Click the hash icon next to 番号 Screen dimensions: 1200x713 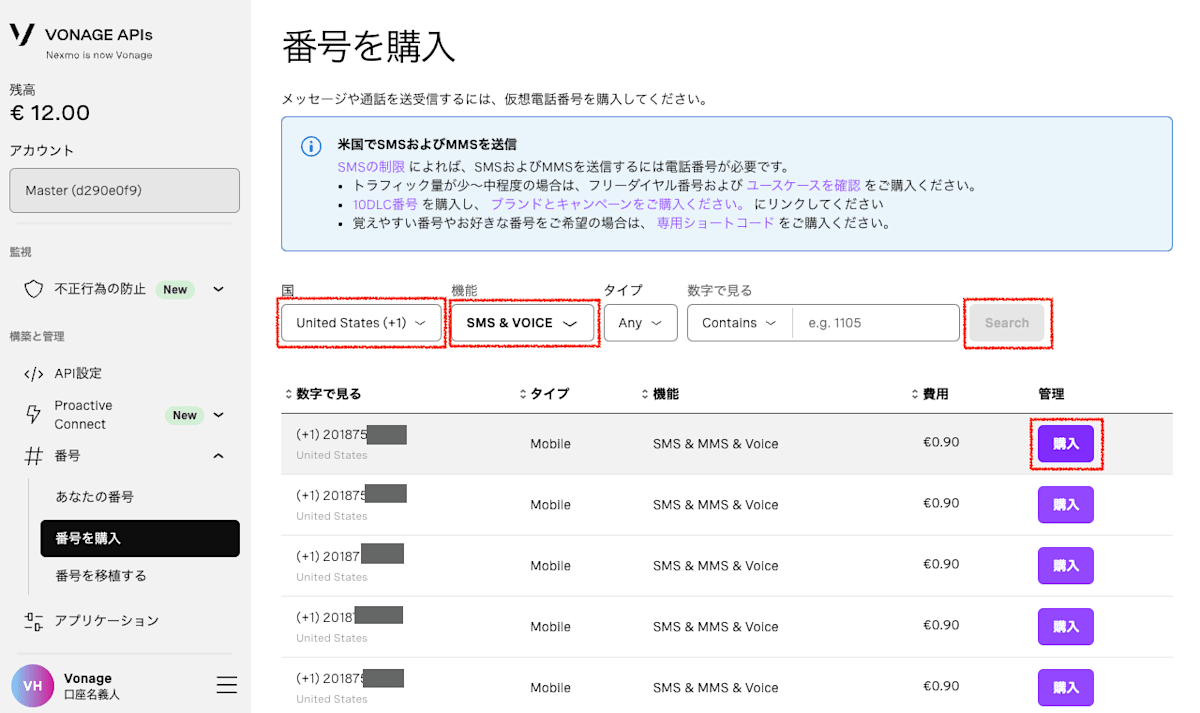point(34,456)
